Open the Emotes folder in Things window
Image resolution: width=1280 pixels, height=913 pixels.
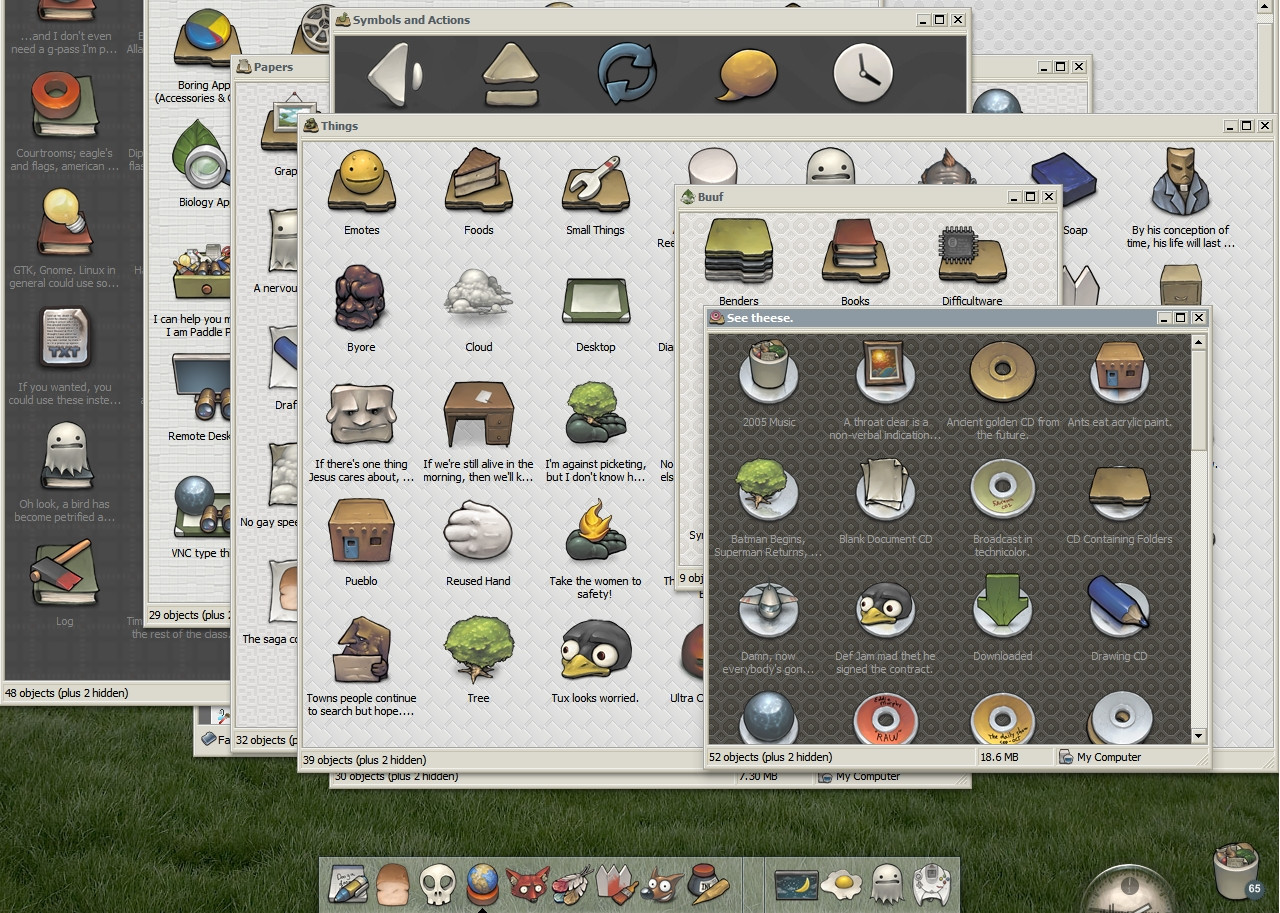tap(361, 182)
